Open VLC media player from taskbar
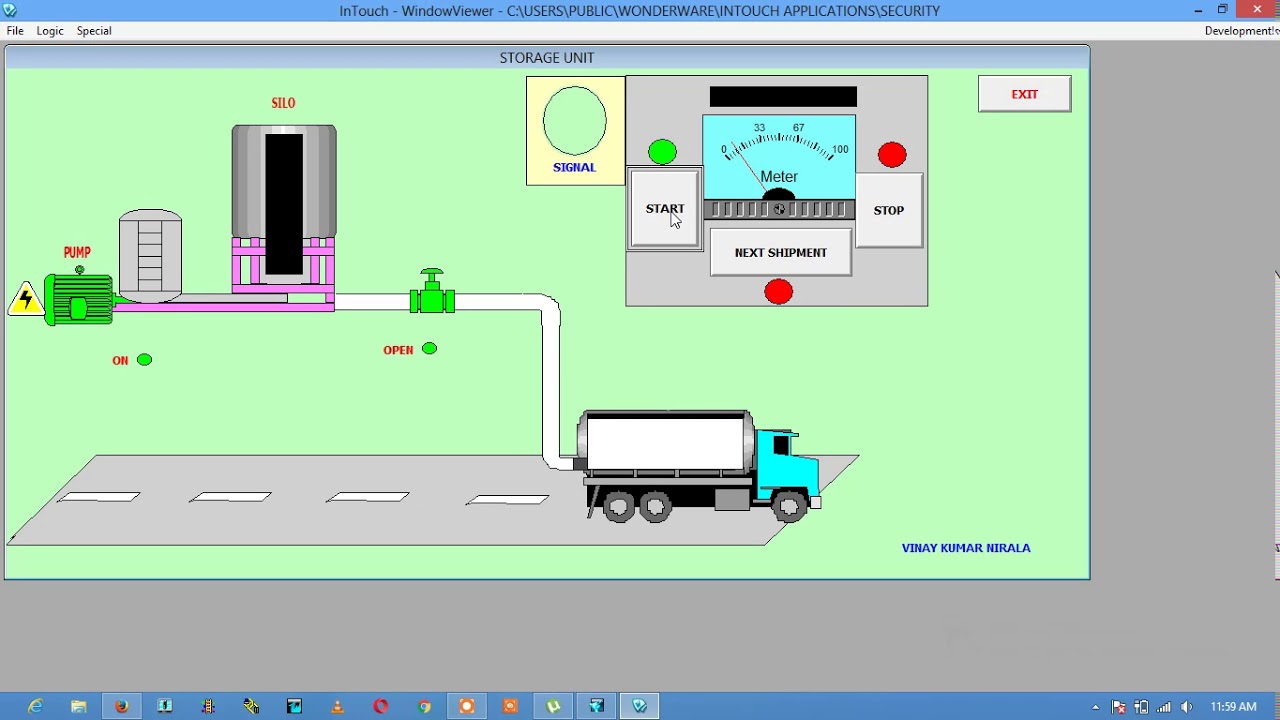The width and height of the screenshot is (1280, 720). click(337, 707)
